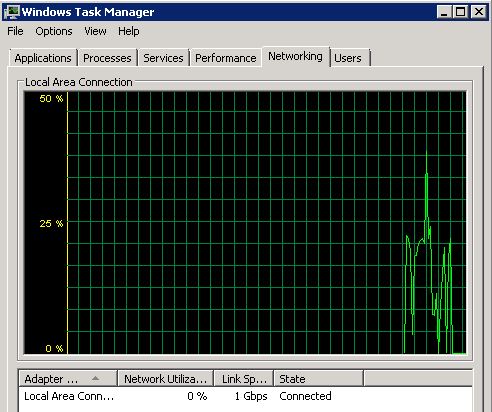Switch to the Users tab

click(348, 58)
